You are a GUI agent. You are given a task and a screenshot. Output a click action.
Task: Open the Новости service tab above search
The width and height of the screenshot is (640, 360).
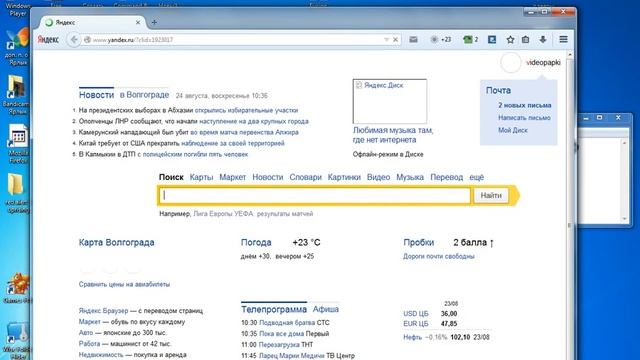point(268,177)
